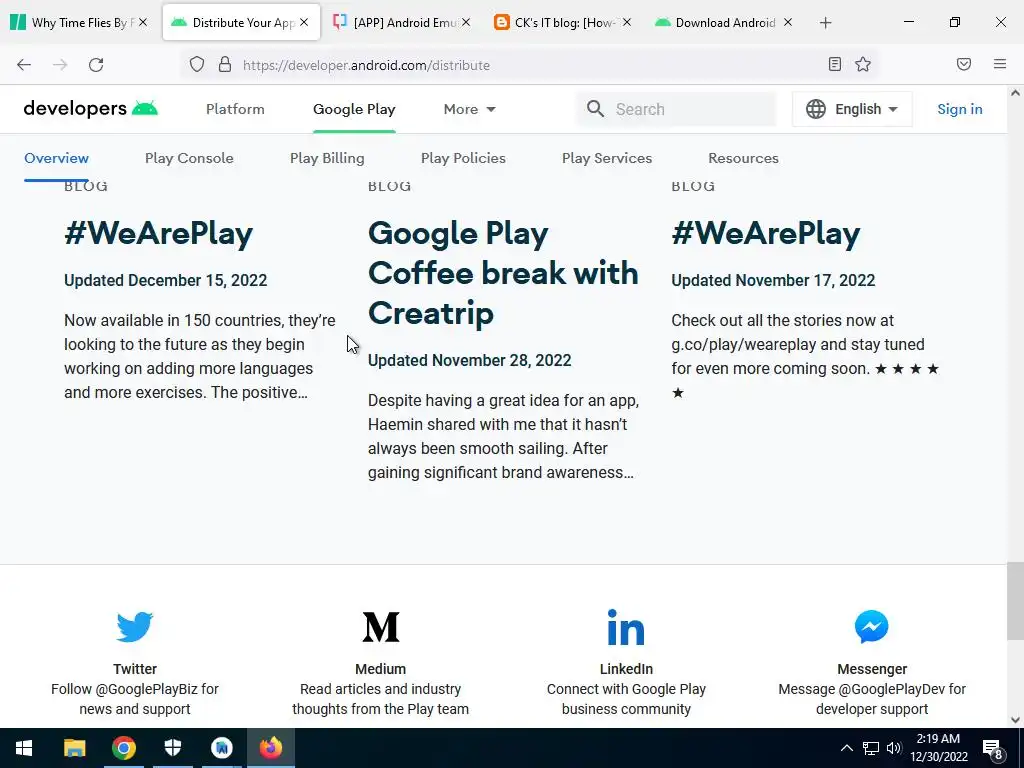The height and width of the screenshot is (768, 1024).
Task: Click the browser forward arrow
Action: pos(60,65)
